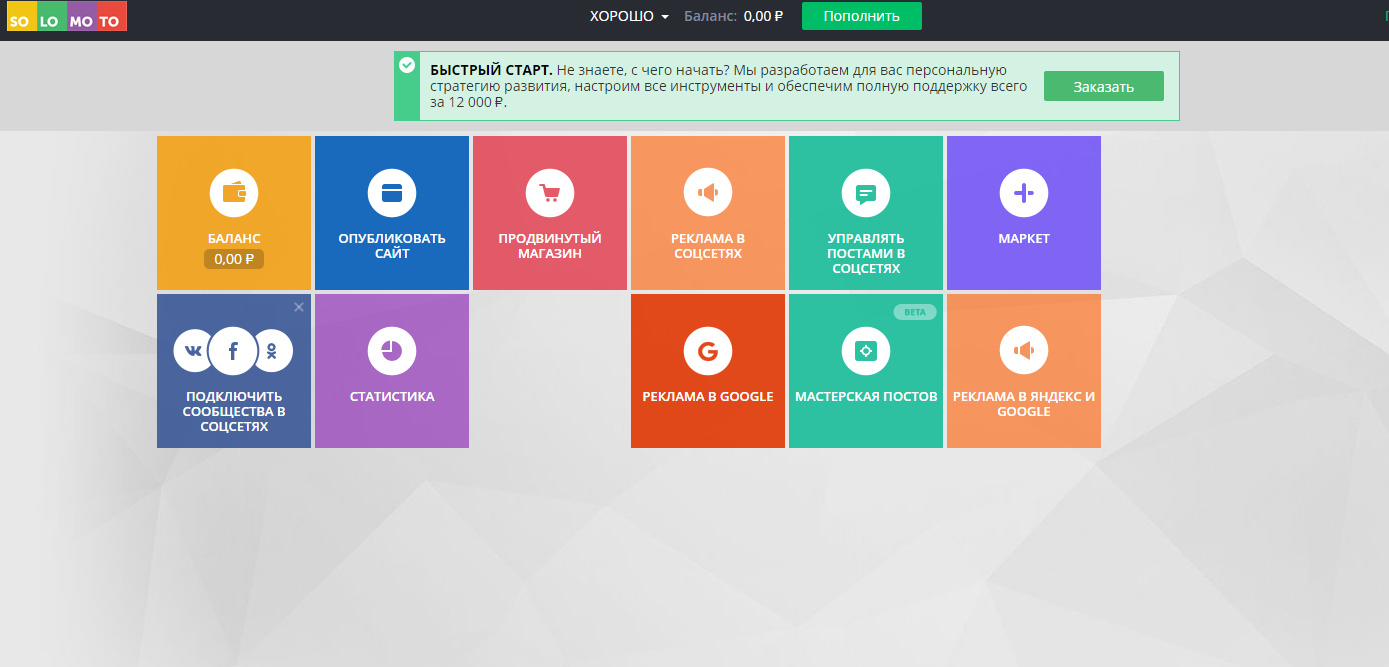This screenshot has width=1389, height=667.
Task: Click megaphone icon on Реклама в соцсетях
Action: tap(708, 193)
